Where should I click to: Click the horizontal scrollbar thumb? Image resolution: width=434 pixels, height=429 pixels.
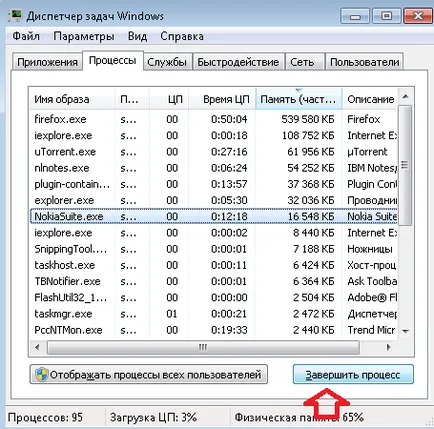[x=203, y=347]
